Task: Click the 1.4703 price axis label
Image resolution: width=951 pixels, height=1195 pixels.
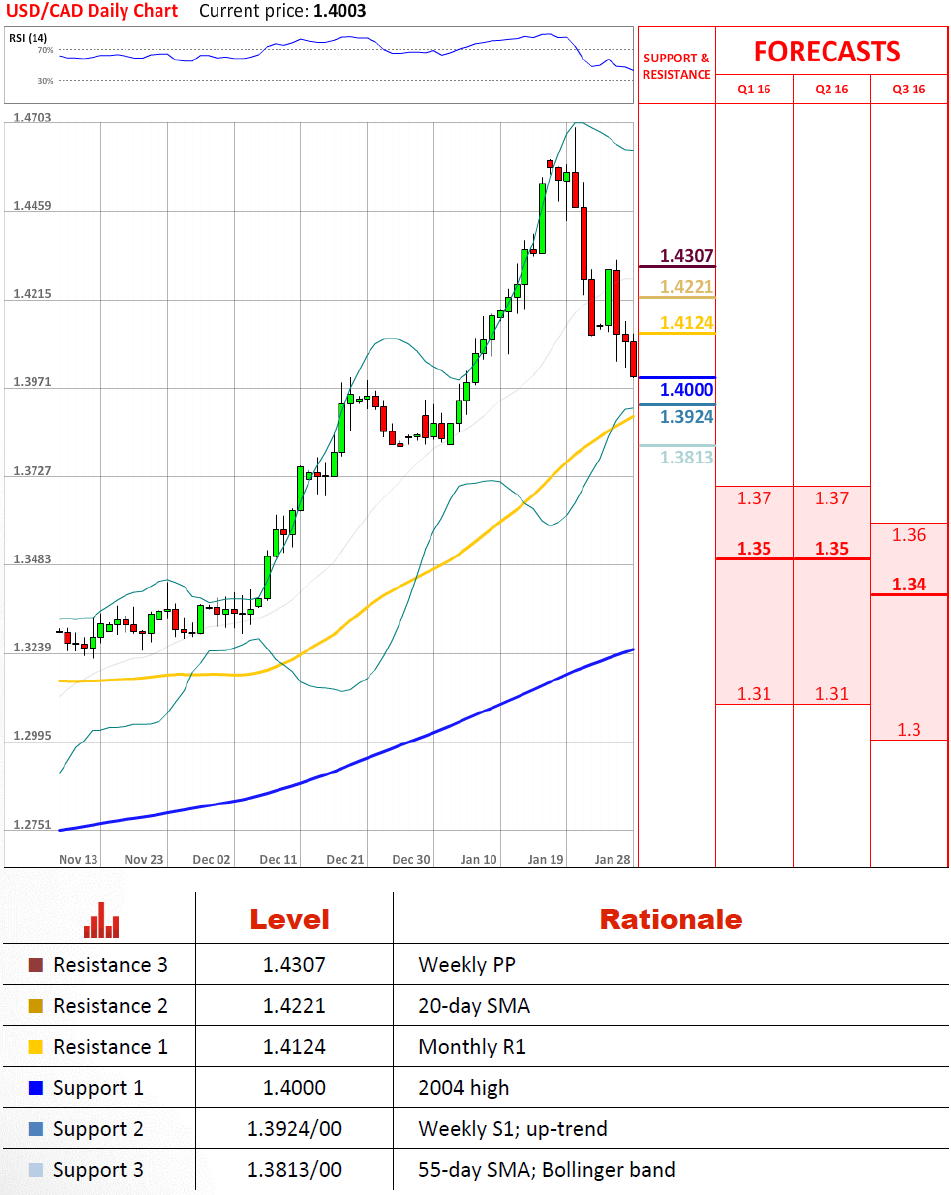Action: pyautogui.click(x=32, y=117)
